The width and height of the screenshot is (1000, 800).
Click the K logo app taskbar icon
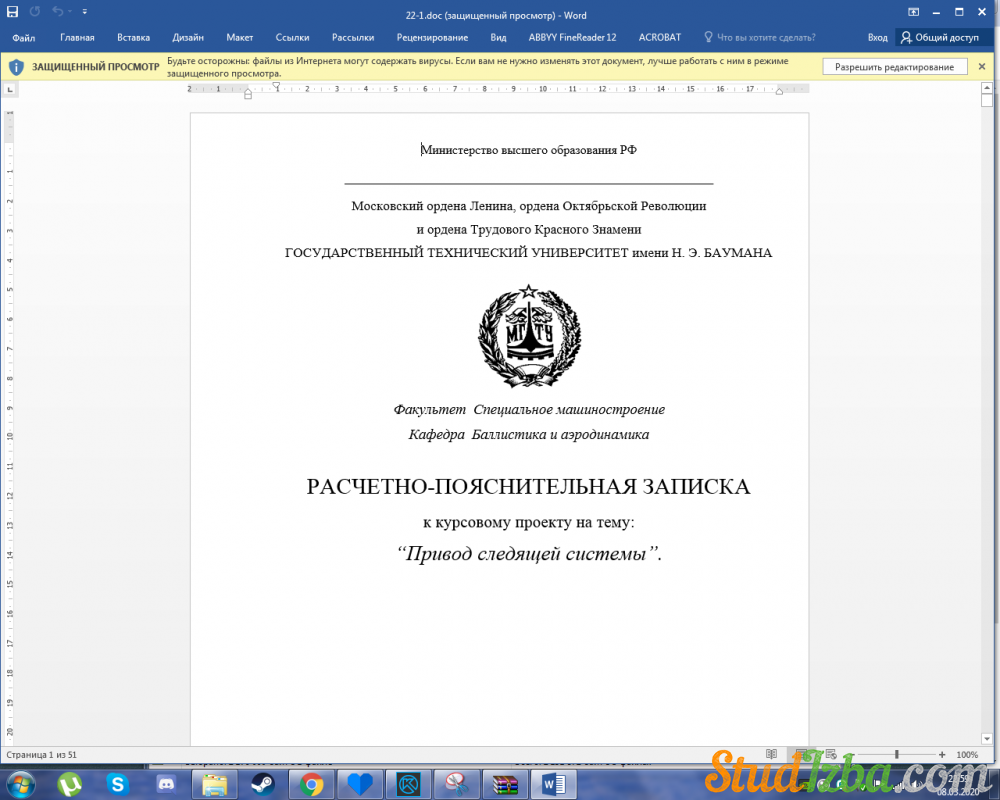408,784
